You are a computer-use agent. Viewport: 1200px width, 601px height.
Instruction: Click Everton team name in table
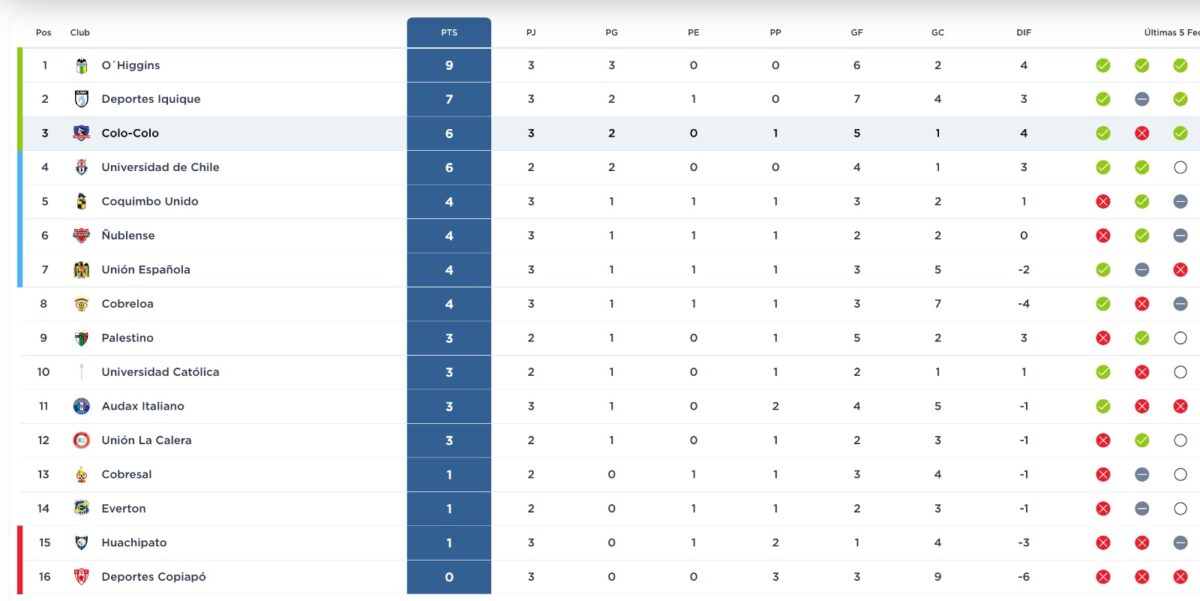123,509
